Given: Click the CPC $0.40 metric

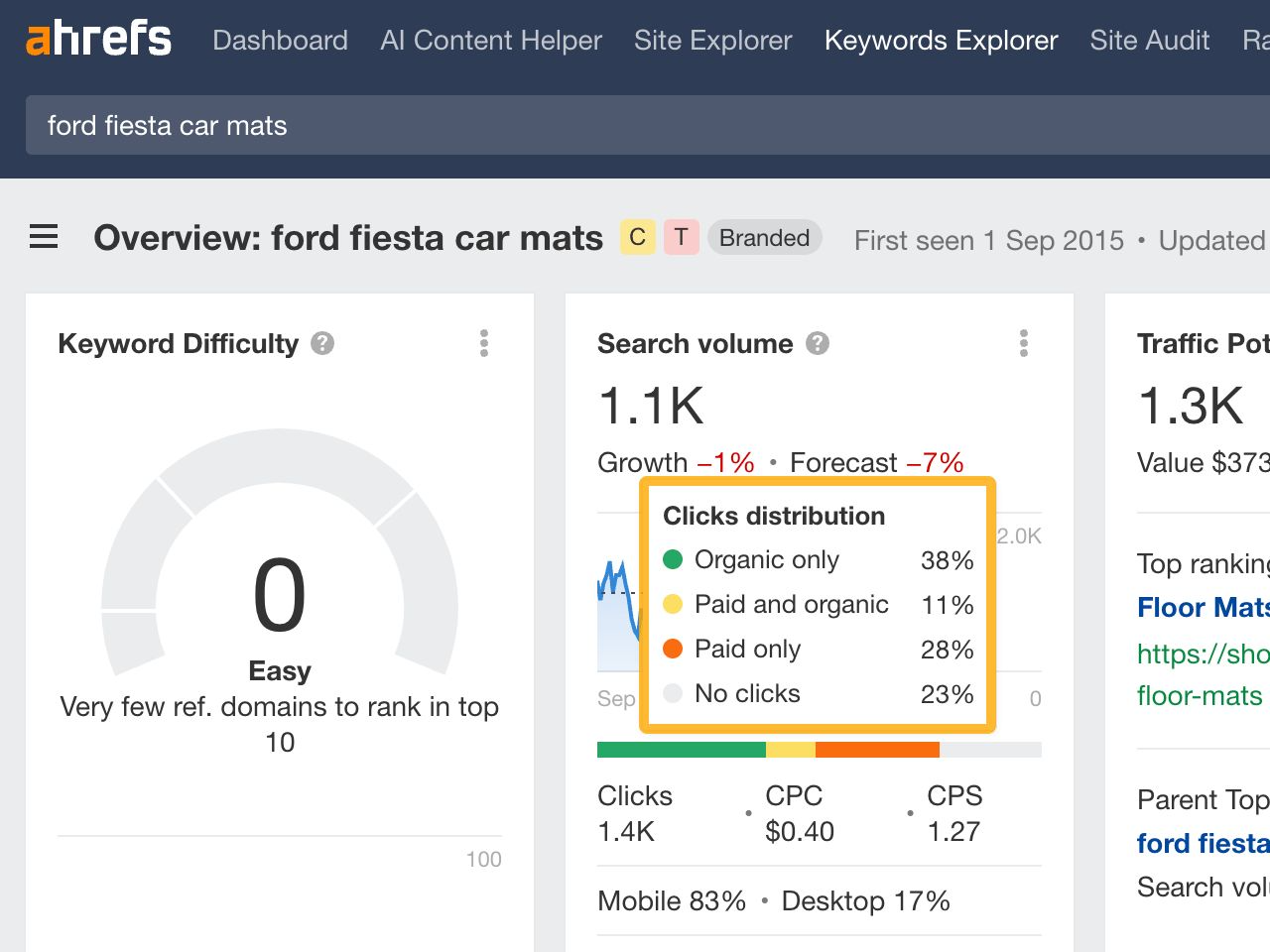Looking at the screenshot, I should pyautogui.click(x=800, y=813).
